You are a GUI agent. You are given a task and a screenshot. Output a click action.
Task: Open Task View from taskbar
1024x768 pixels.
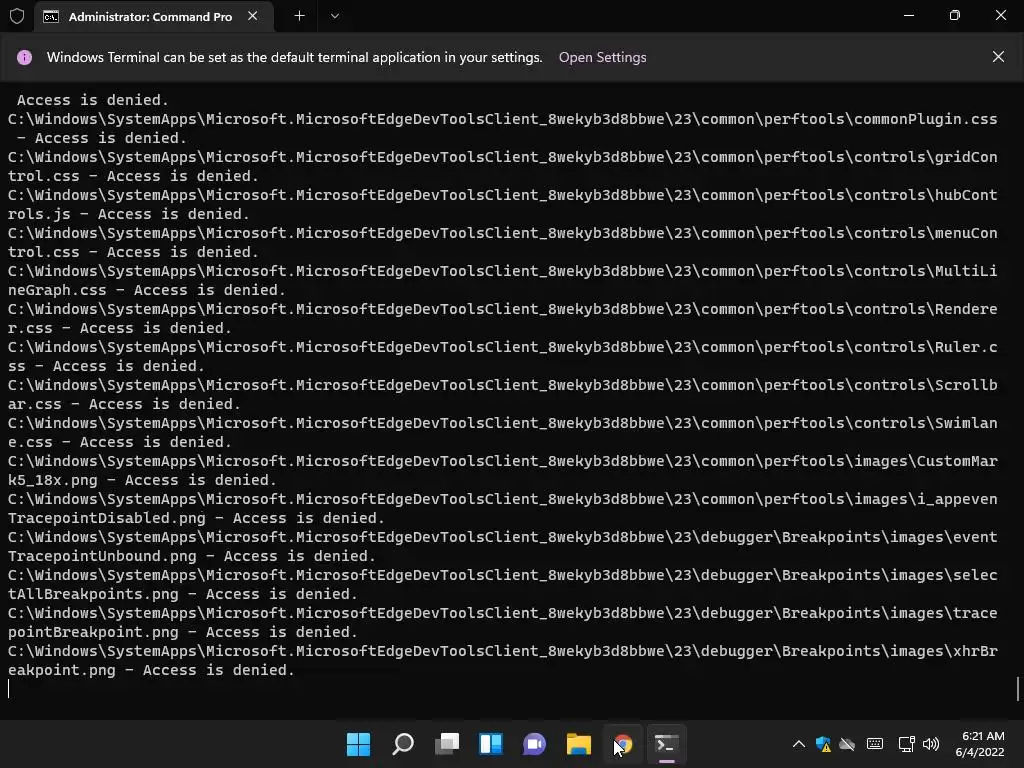(x=447, y=744)
